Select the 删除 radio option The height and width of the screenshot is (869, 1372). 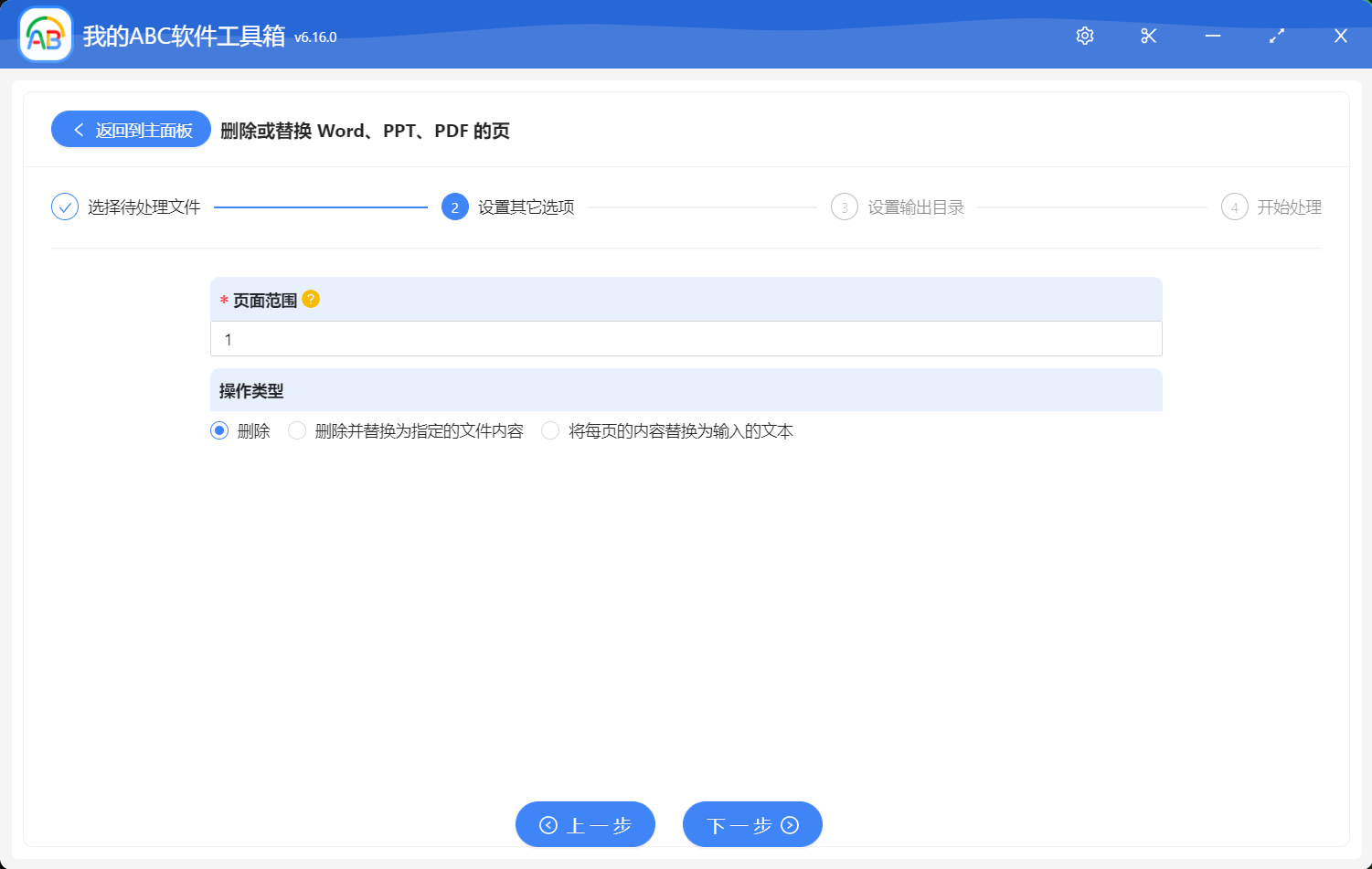click(218, 429)
